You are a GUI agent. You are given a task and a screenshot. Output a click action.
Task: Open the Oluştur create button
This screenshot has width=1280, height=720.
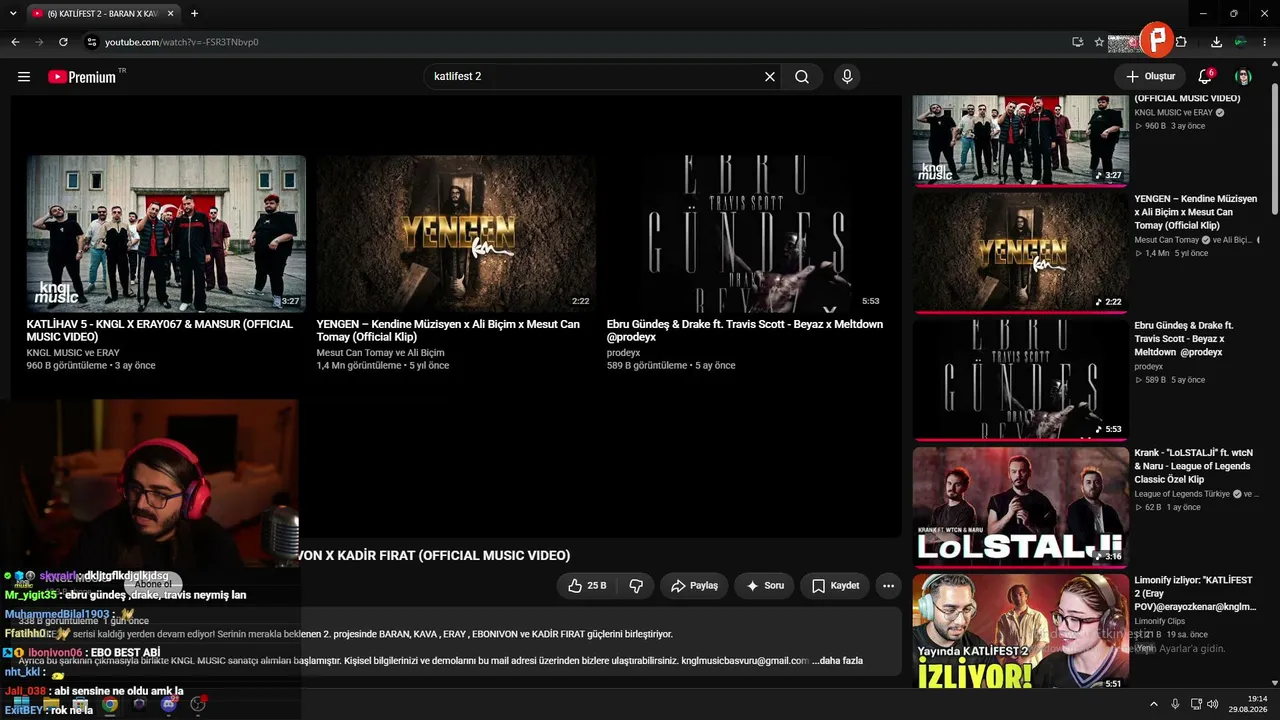click(x=1150, y=77)
